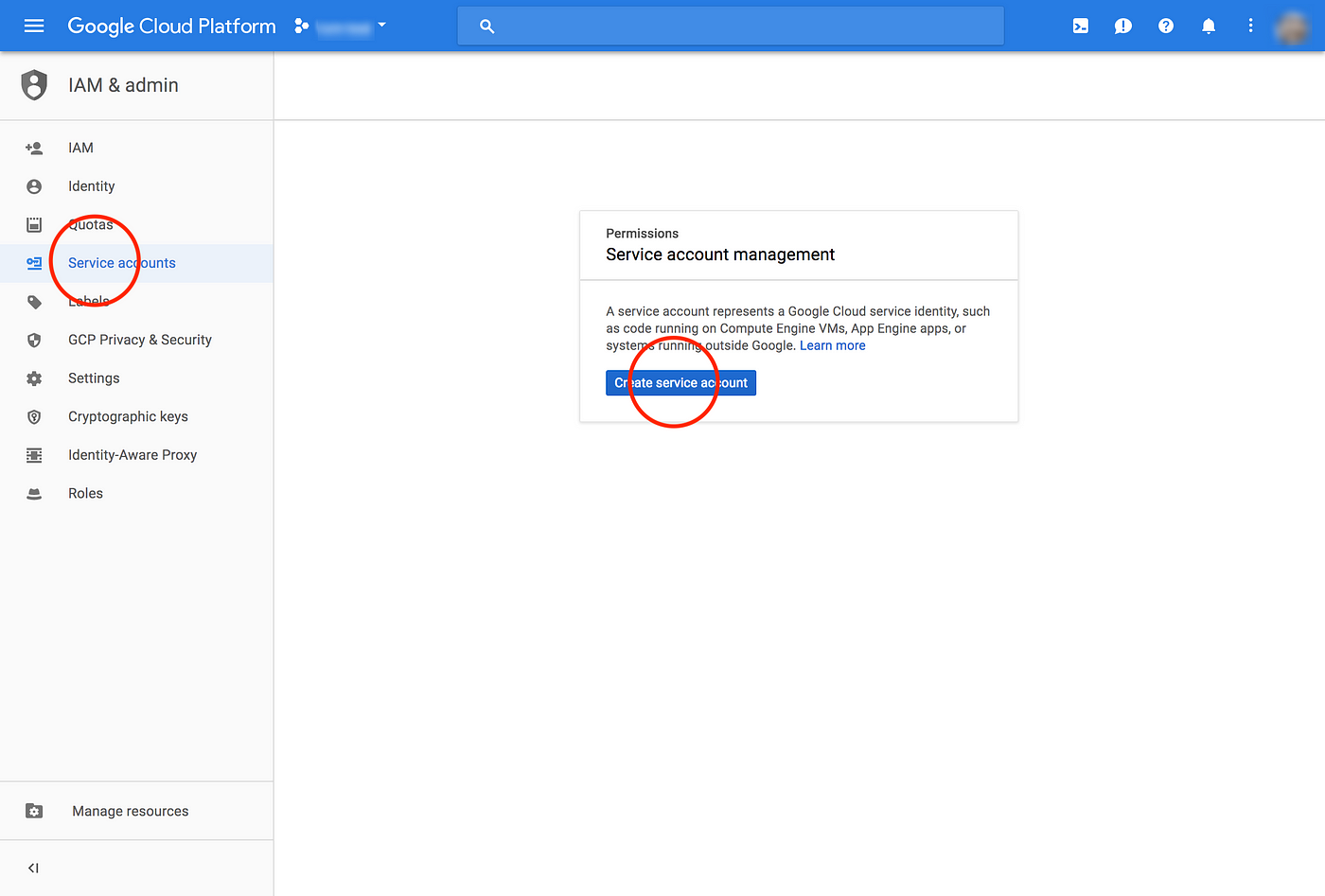Image resolution: width=1325 pixels, height=896 pixels.
Task: Click the Create service account button
Action: pyautogui.click(x=681, y=383)
